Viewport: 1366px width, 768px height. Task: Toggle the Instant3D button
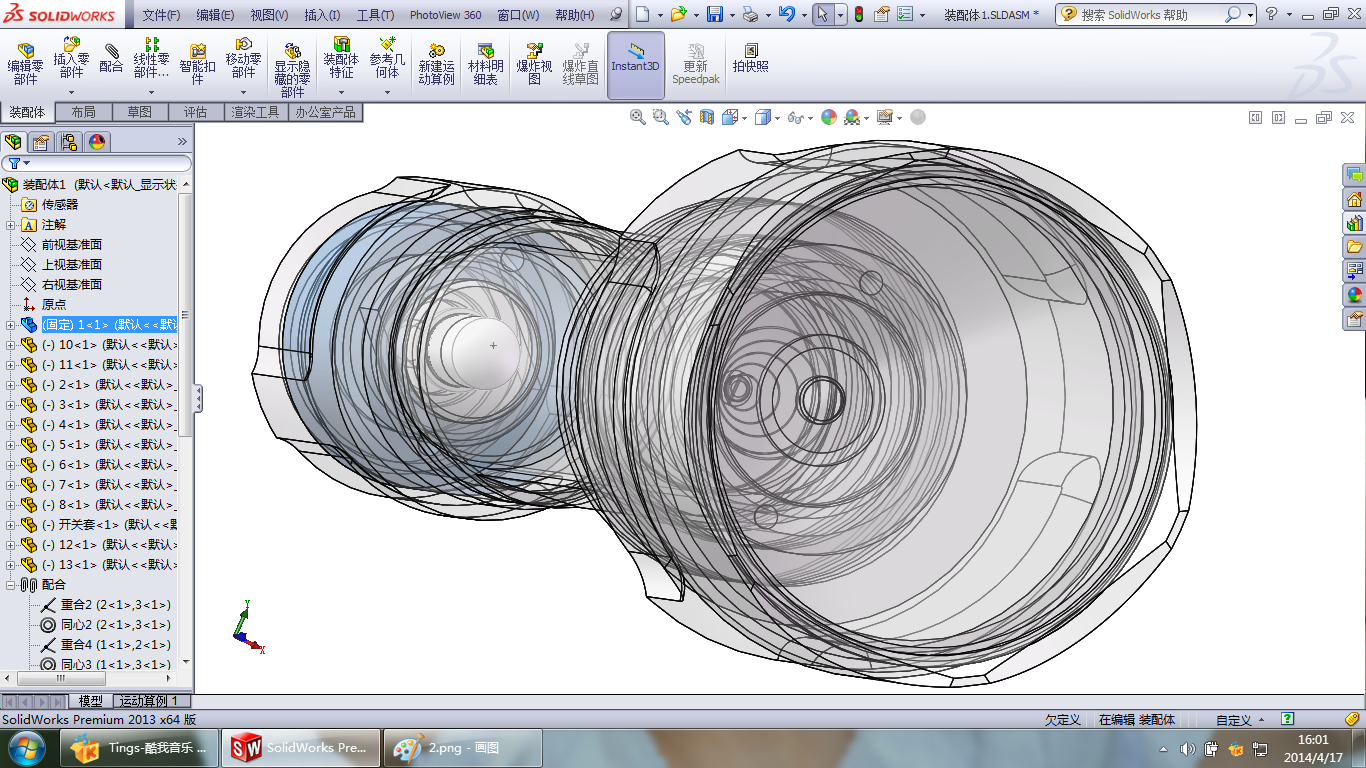coord(636,65)
